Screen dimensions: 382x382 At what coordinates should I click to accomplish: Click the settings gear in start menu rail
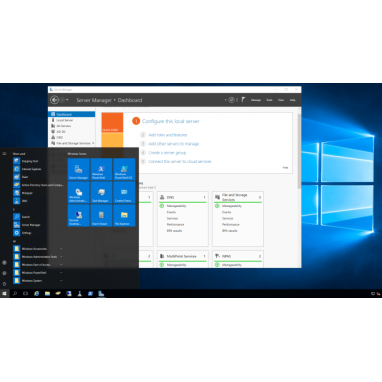click(4, 273)
